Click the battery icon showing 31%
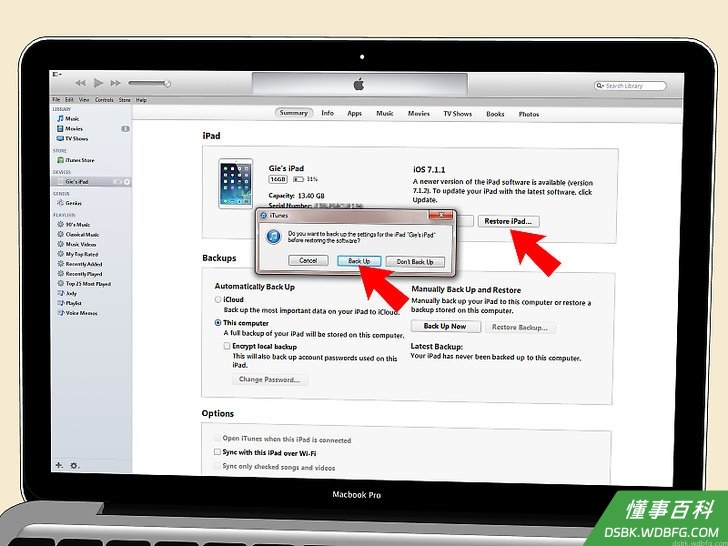The height and width of the screenshot is (546, 728). pyautogui.click(x=298, y=179)
